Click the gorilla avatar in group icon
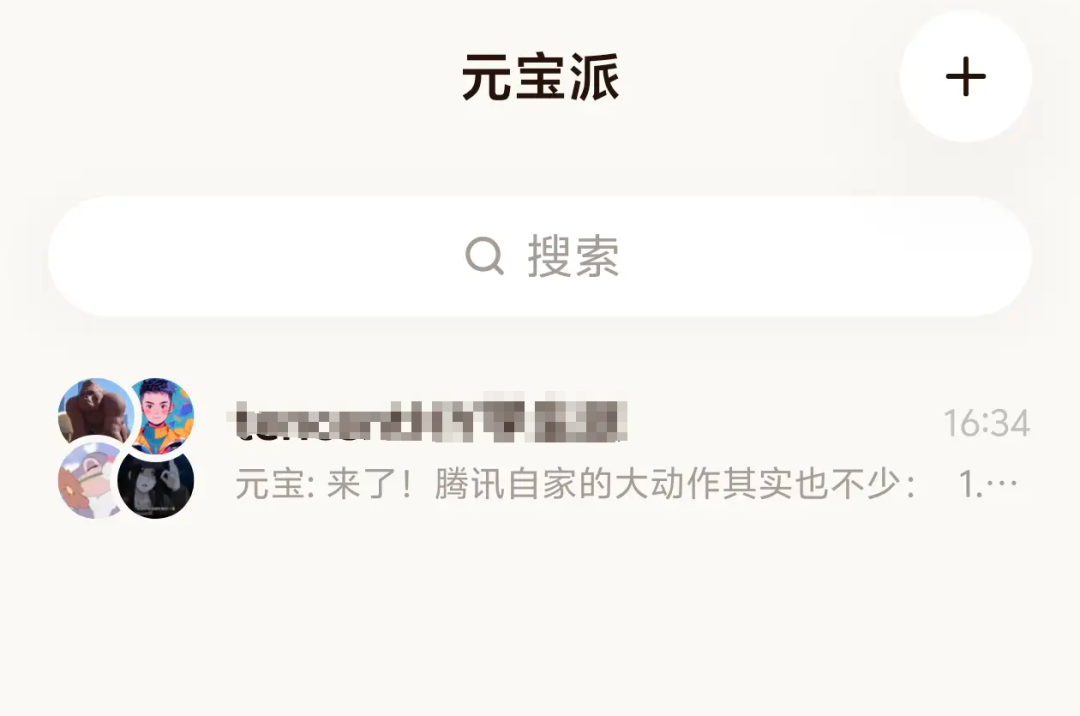This screenshot has width=1080, height=716. (95, 412)
